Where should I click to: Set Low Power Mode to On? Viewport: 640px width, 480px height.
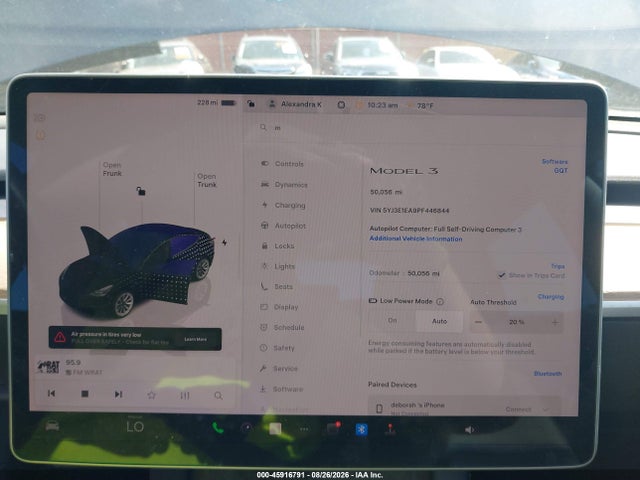point(392,321)
